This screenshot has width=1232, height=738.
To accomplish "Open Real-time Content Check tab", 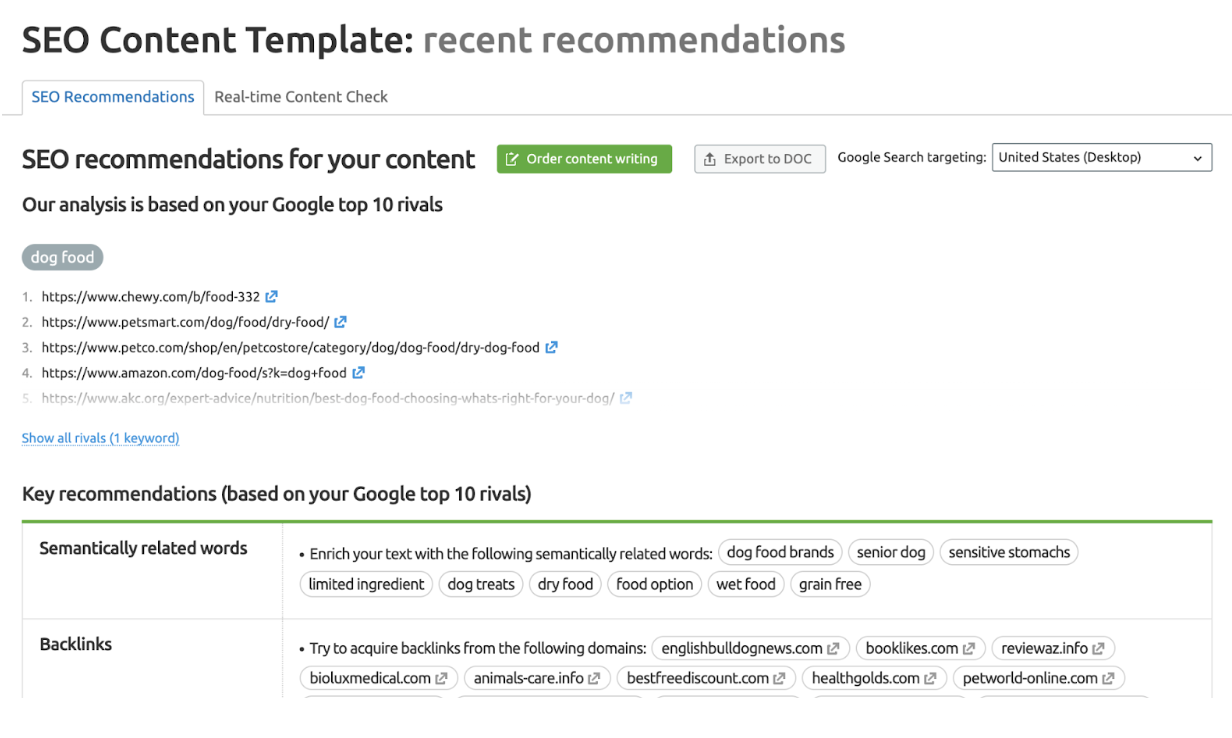I will point(301,97).
